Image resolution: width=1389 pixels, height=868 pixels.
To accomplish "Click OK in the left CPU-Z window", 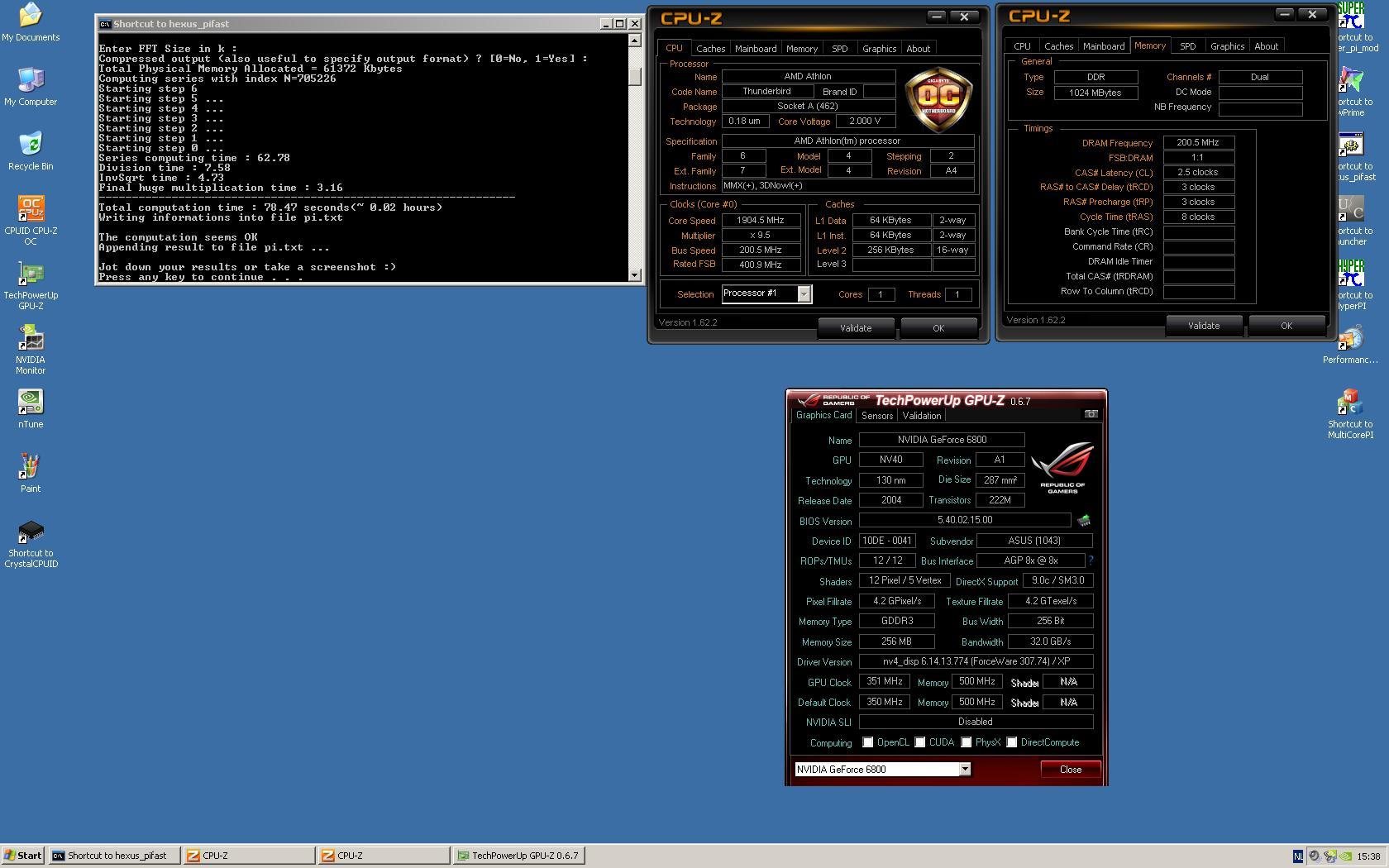I will [x=938, y=328].
